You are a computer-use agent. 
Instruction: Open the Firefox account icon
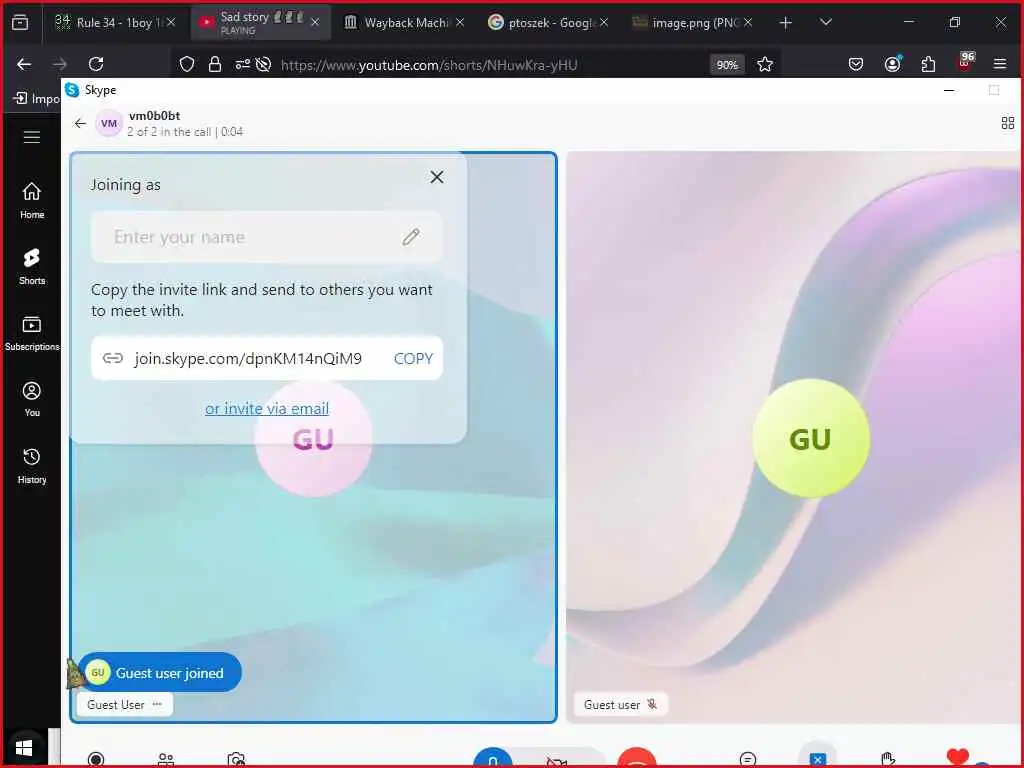click(x=892, y=63)
